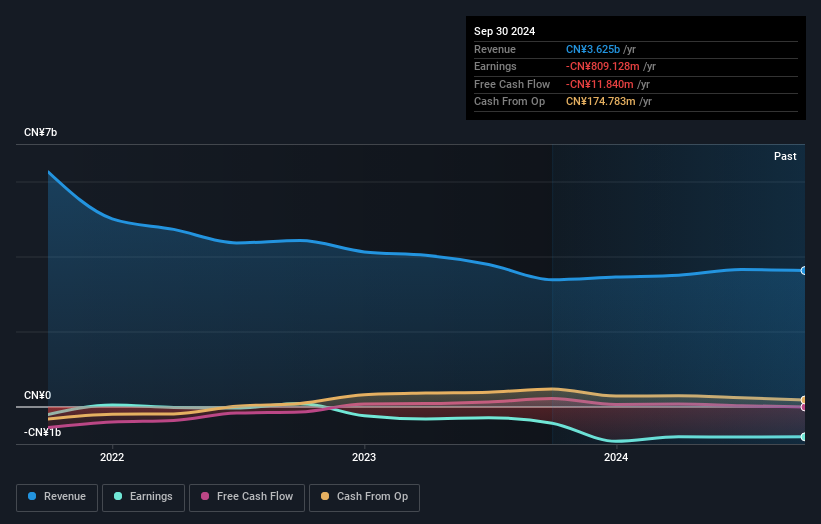Click the teal Earnings legend dot
Viewport: 821px width, 524px height.
pos(118,496)
